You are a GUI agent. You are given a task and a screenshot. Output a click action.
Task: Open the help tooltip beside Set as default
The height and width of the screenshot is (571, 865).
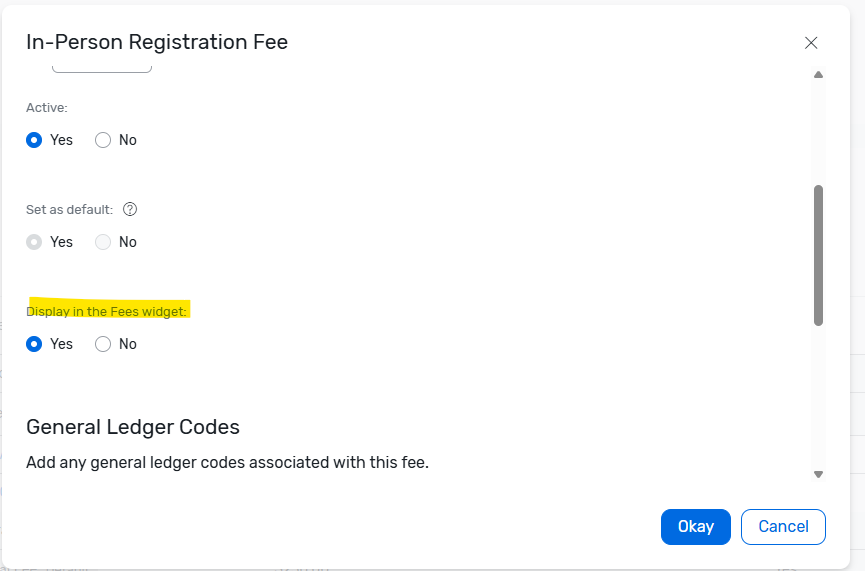click(129, 210)
